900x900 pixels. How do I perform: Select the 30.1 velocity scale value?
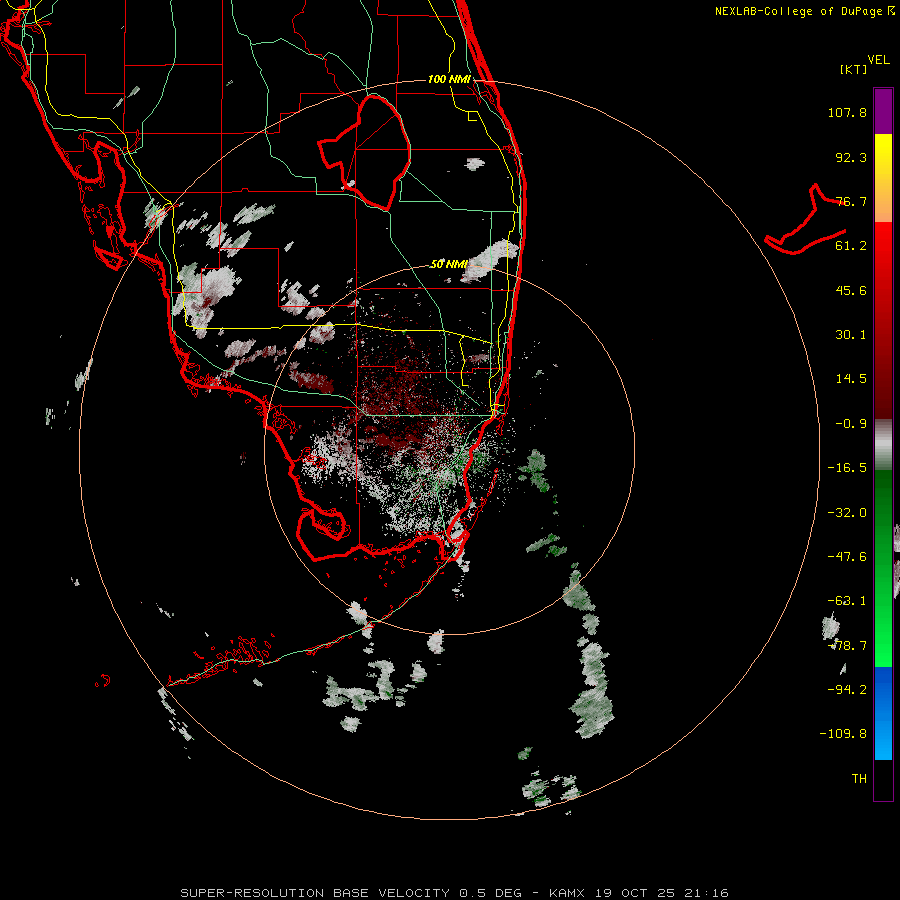click(851, 335)
